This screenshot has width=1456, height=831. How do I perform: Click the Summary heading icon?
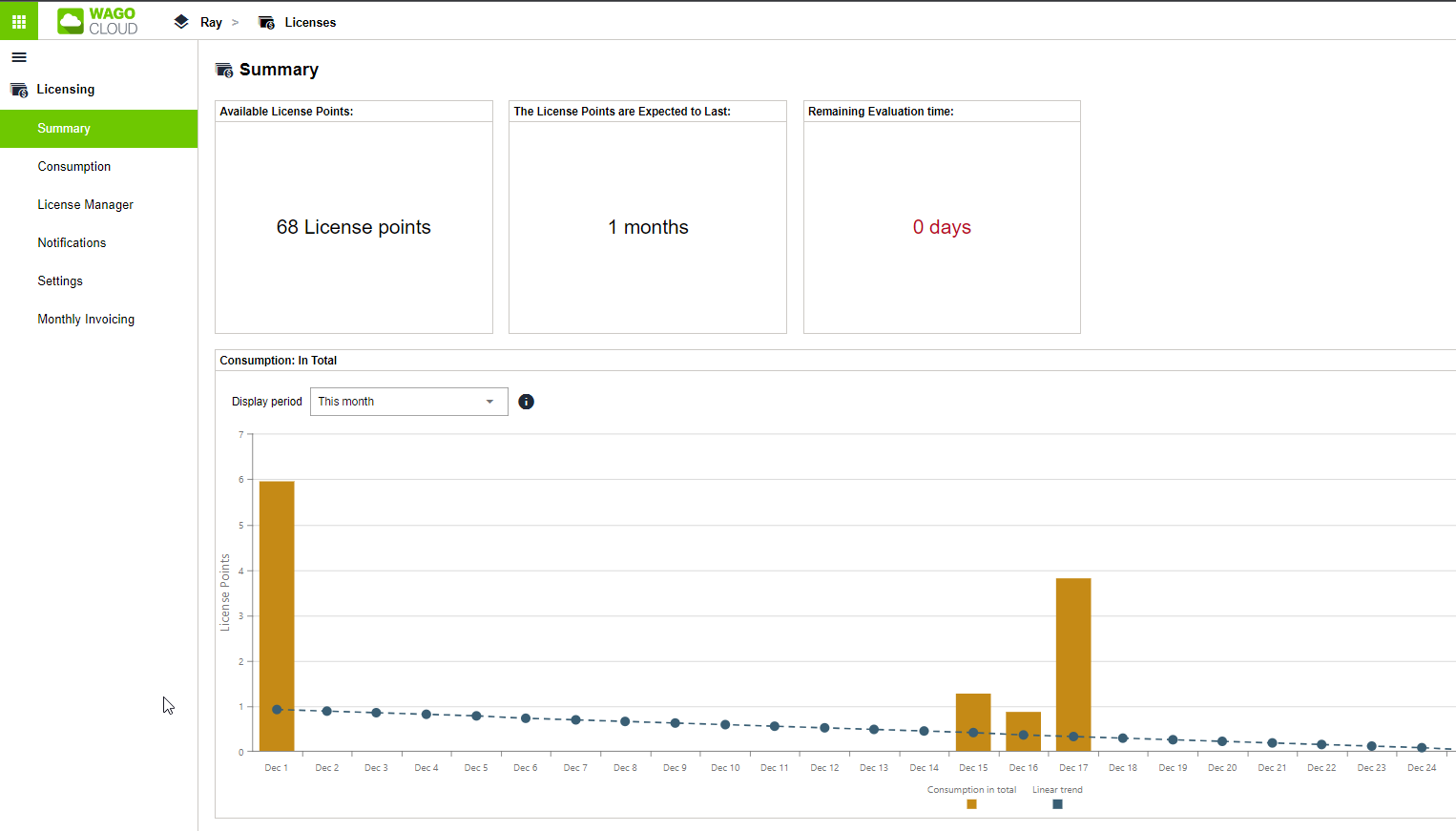click(224, 70)
